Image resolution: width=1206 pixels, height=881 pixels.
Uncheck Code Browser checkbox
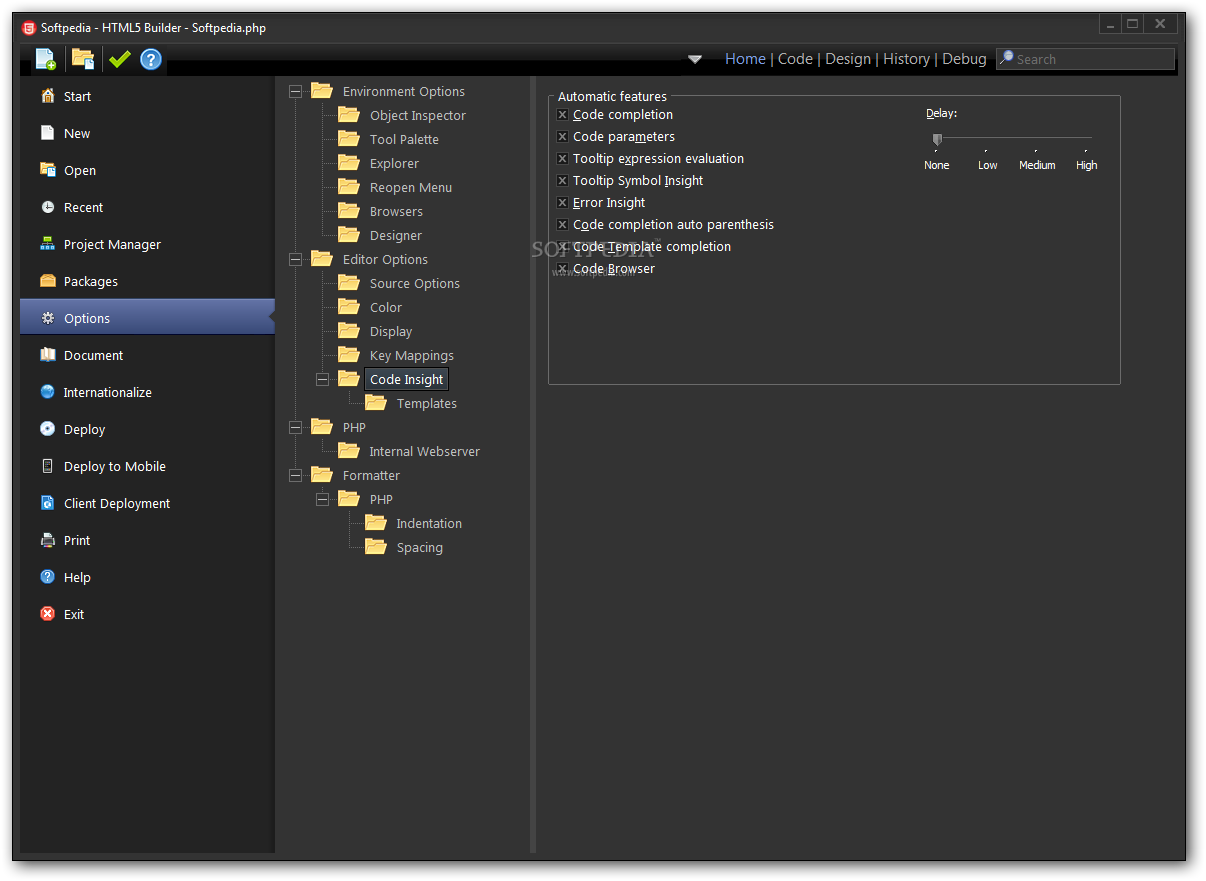tap(562, 269)
